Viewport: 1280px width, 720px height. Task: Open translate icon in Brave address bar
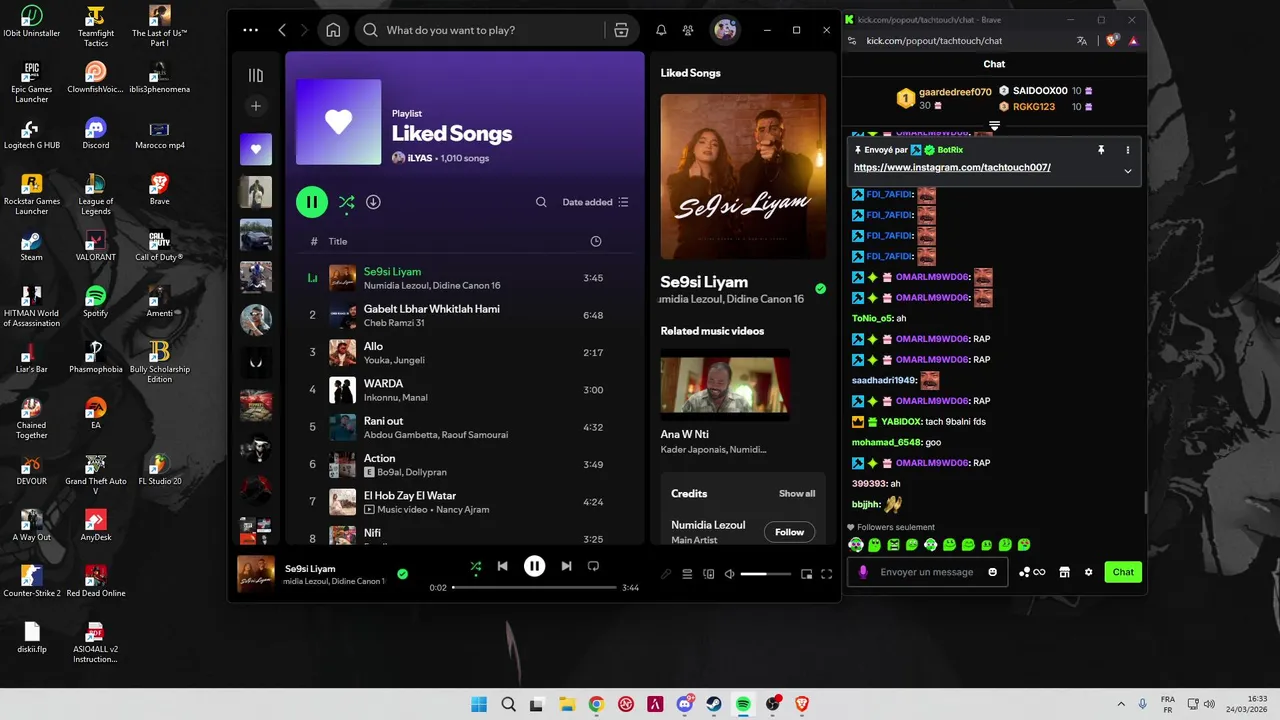1081,41
